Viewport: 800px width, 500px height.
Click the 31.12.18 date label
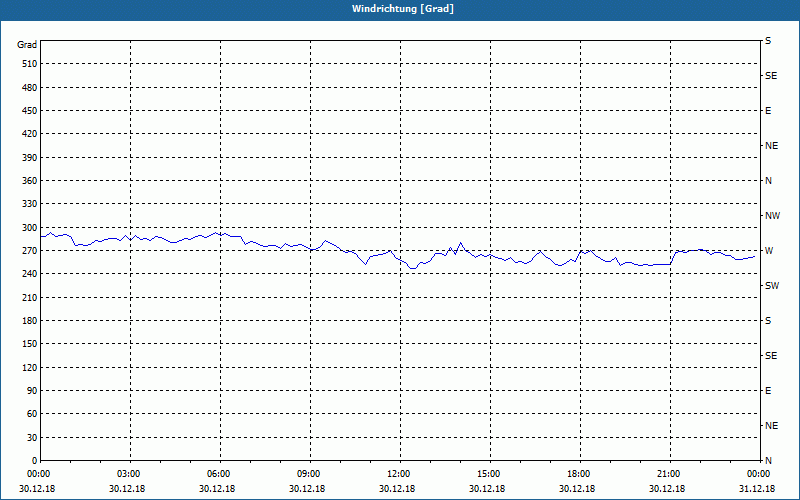[x=757, y=488]
